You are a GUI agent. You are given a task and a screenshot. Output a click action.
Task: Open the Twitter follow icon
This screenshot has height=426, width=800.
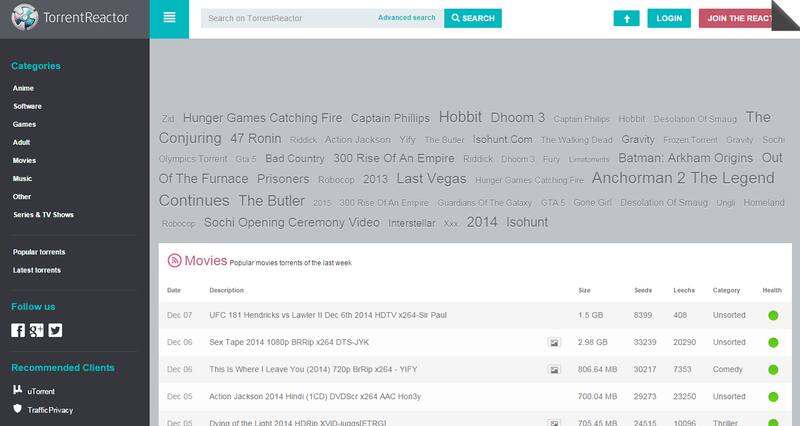[55, 330]
